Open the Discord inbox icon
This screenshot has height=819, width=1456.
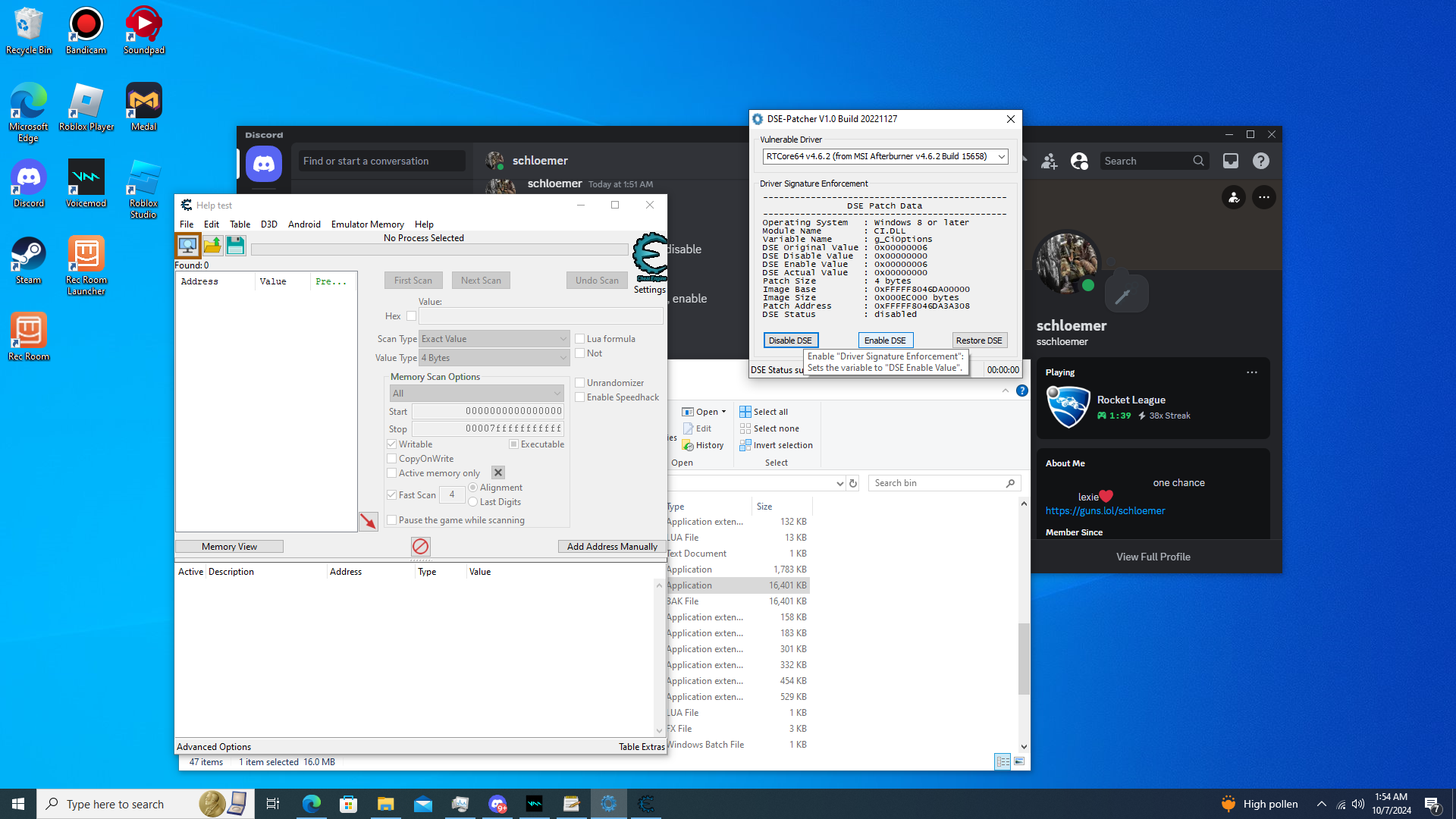click(1230, 161)
